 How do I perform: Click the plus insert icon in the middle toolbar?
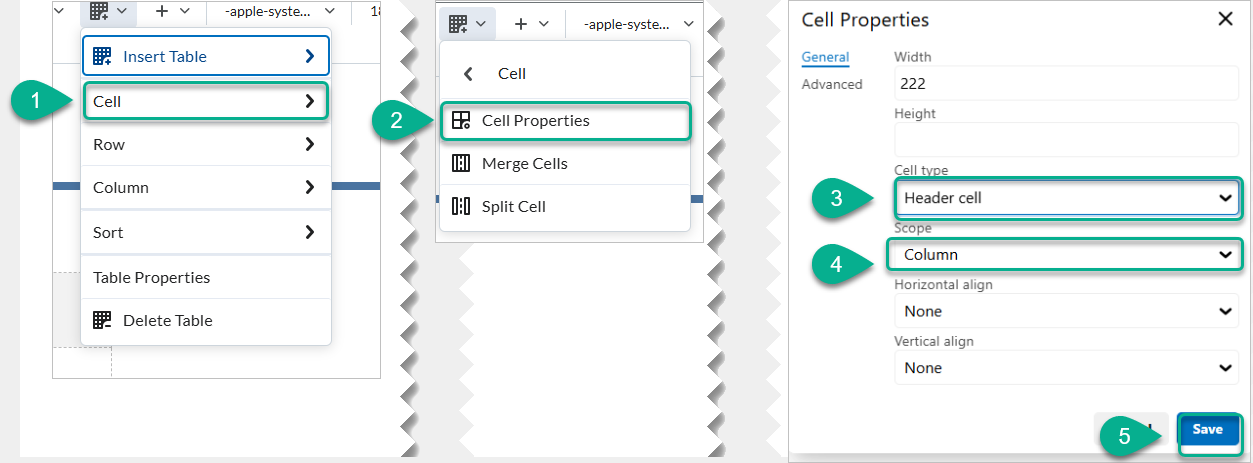(521, 23)
